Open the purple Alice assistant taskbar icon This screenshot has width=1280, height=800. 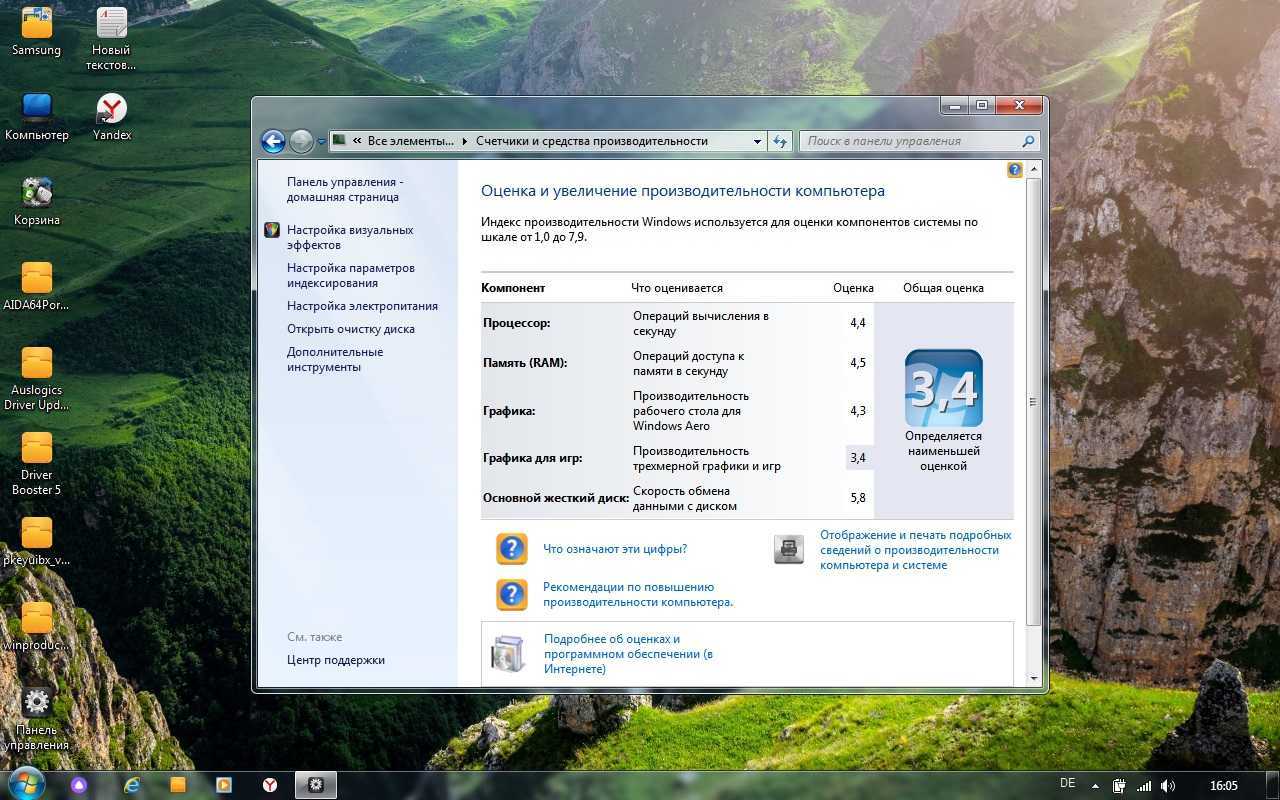point(79,785)
